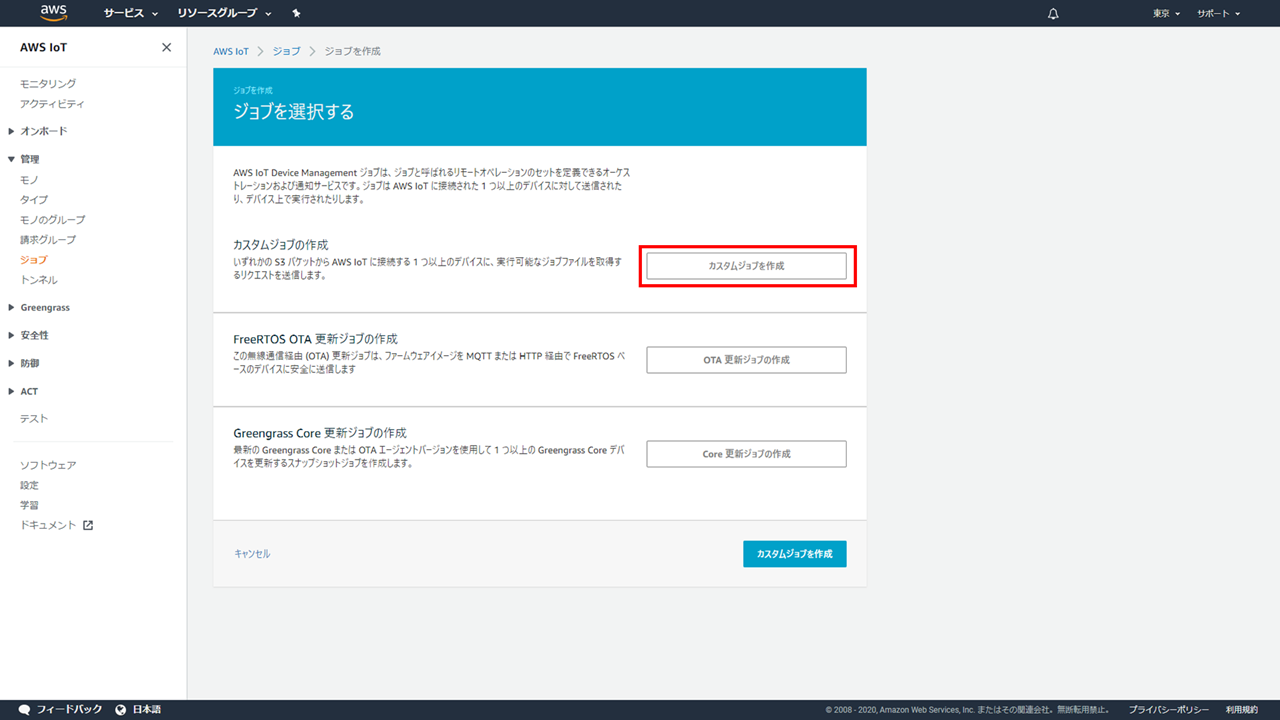Click the AWS logo in the header

pyautogui.click(x=53, y=13)
